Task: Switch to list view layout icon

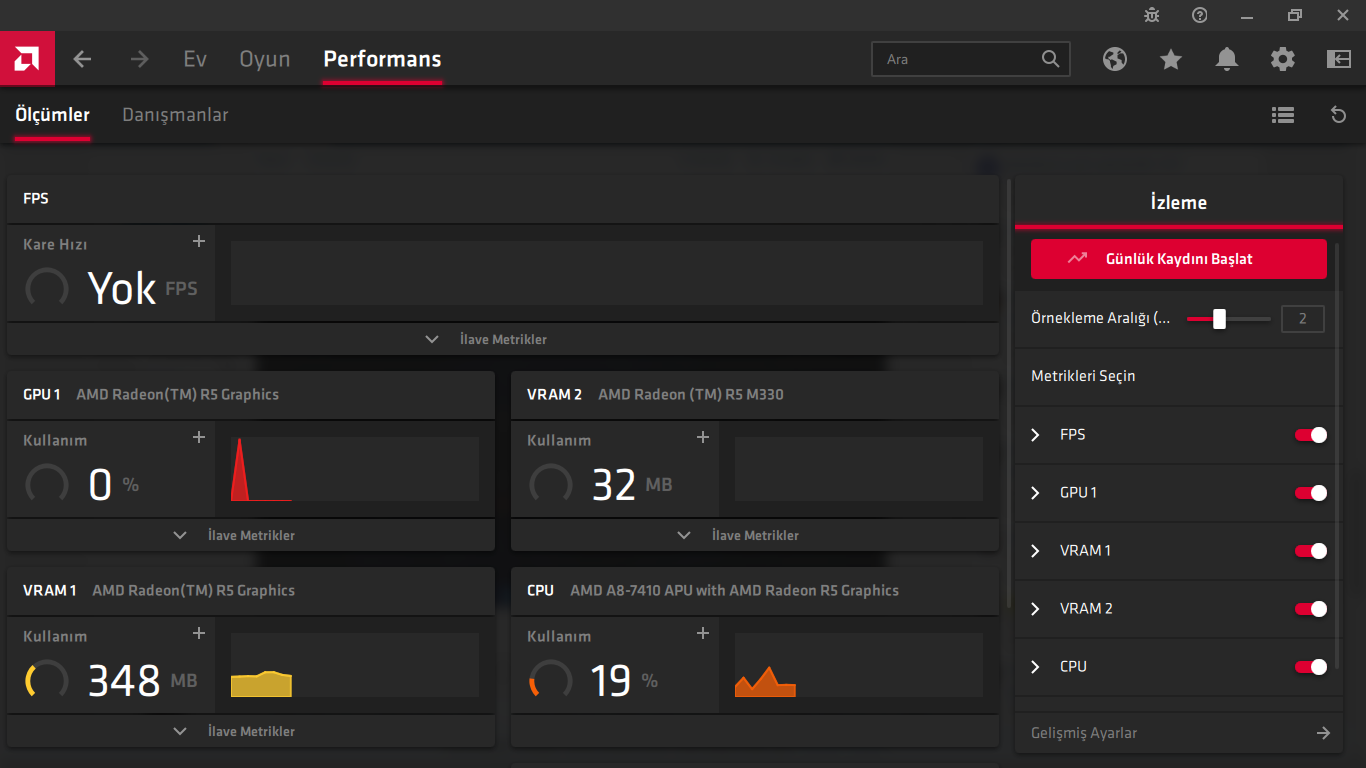Action: [1283, 115]
